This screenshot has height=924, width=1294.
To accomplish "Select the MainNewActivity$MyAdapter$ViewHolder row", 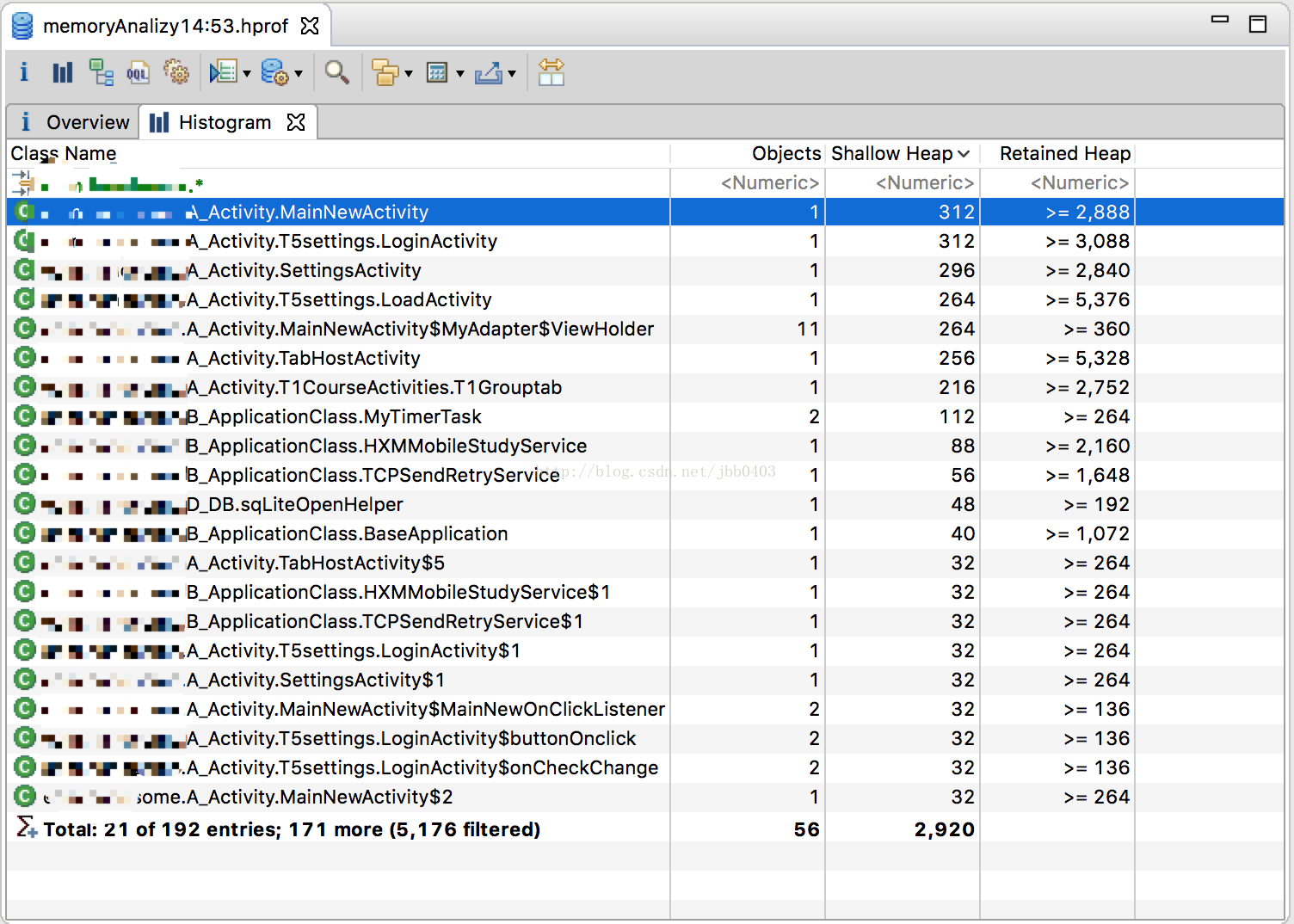I will click(645, 330).
